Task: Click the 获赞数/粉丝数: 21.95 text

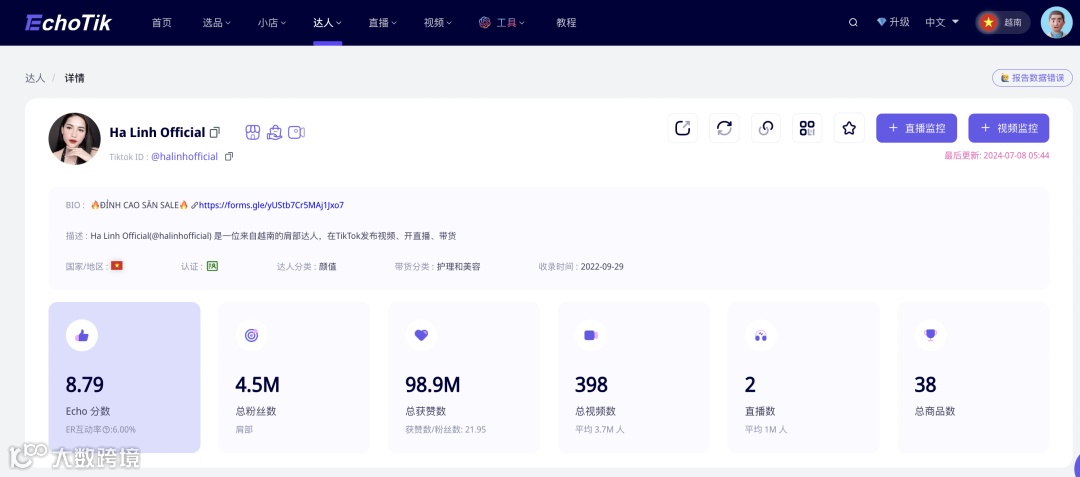Action: (x=446, y=430)
